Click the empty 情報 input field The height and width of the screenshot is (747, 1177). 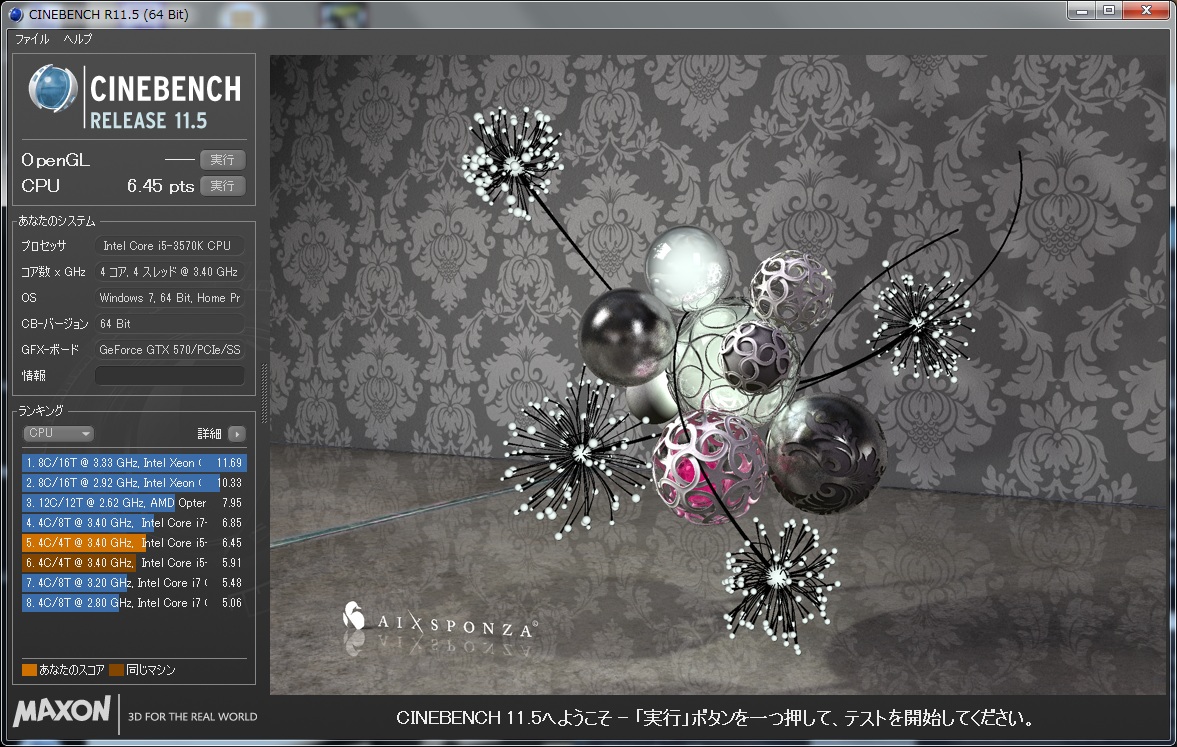(x=169, y=376)
